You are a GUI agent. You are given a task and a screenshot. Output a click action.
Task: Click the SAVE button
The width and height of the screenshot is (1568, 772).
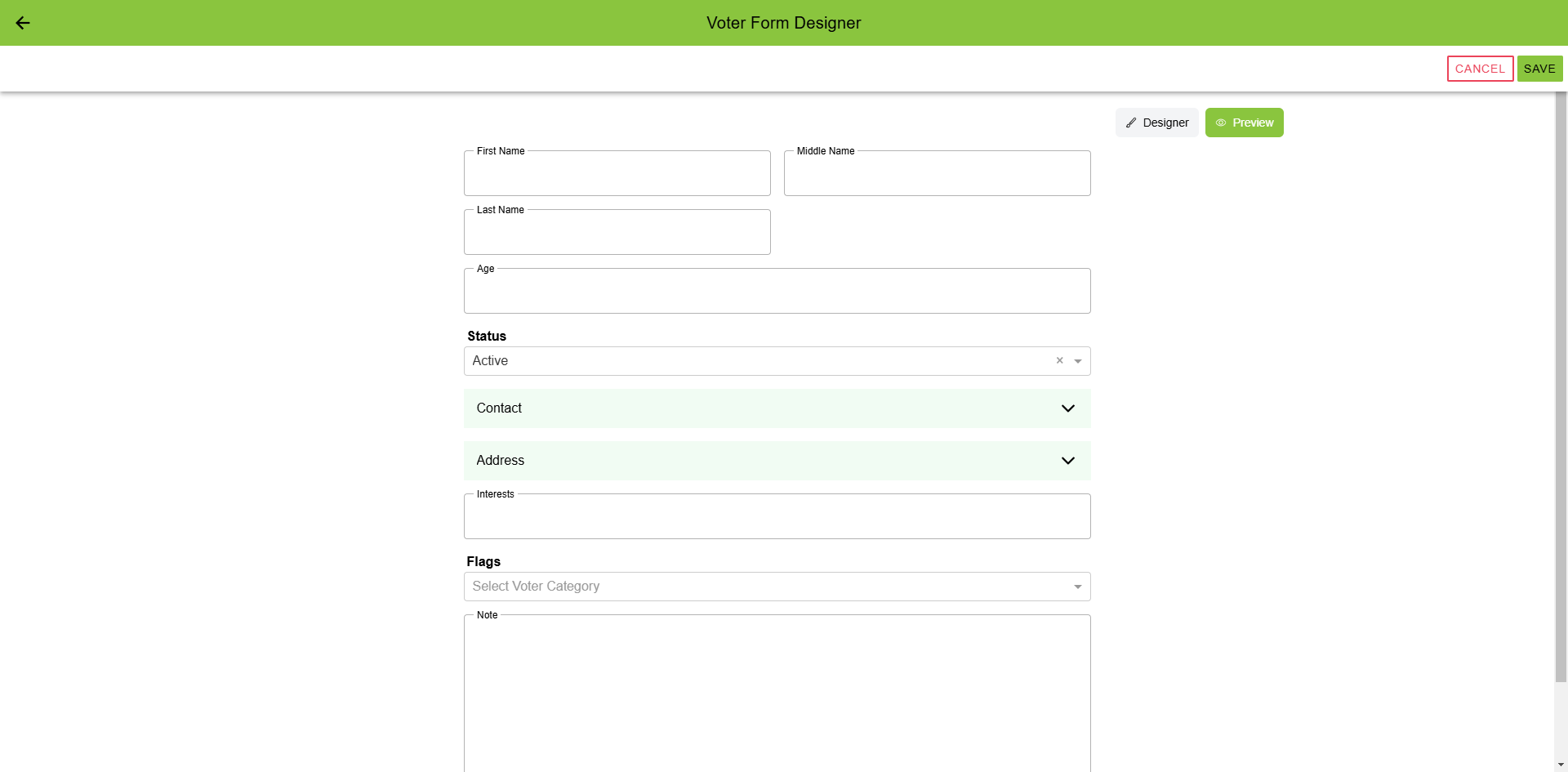point(1539,69)
